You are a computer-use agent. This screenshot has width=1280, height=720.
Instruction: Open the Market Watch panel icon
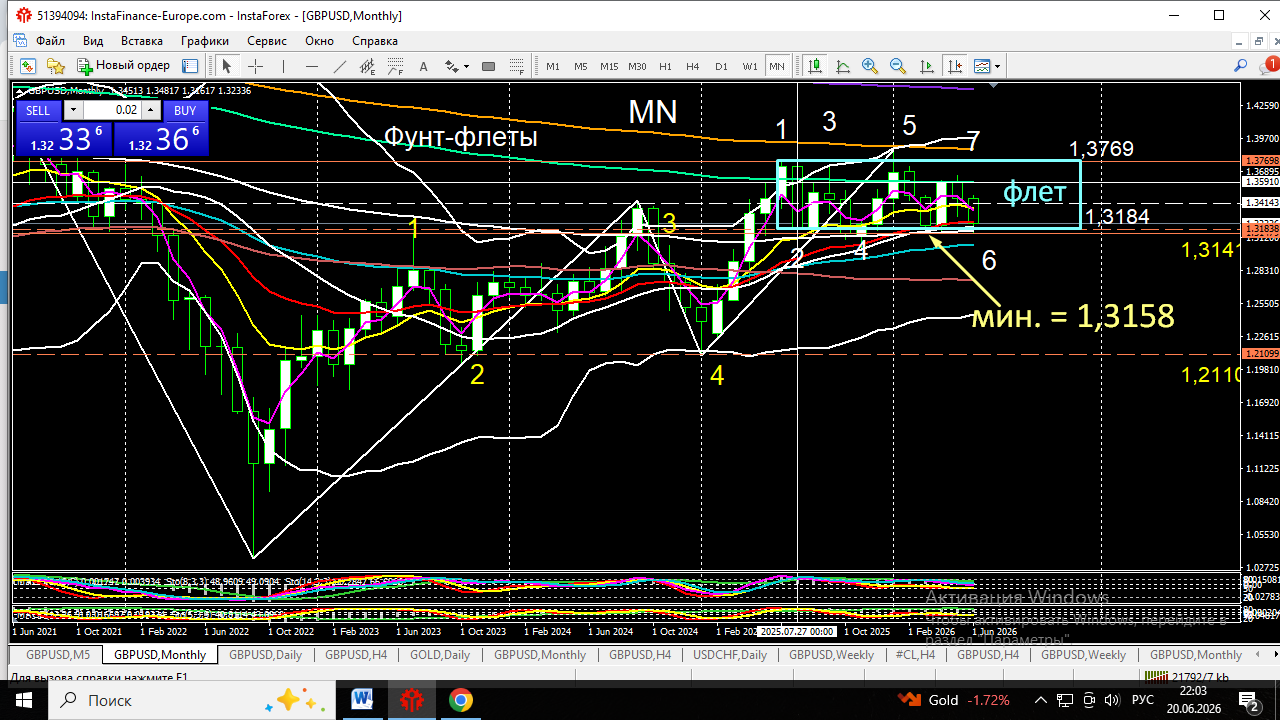click(27, 66)
